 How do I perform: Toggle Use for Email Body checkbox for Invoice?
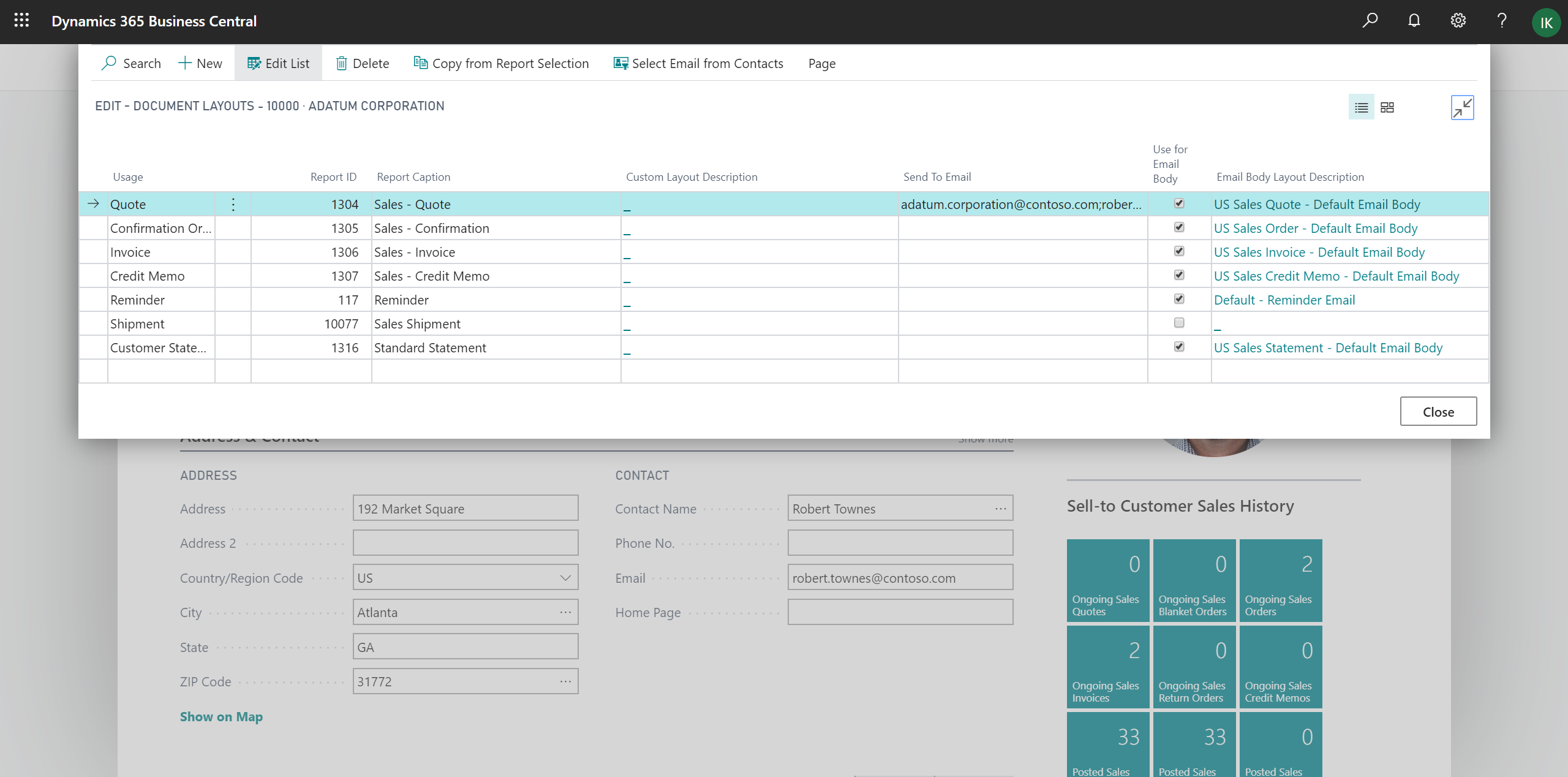1179,251
